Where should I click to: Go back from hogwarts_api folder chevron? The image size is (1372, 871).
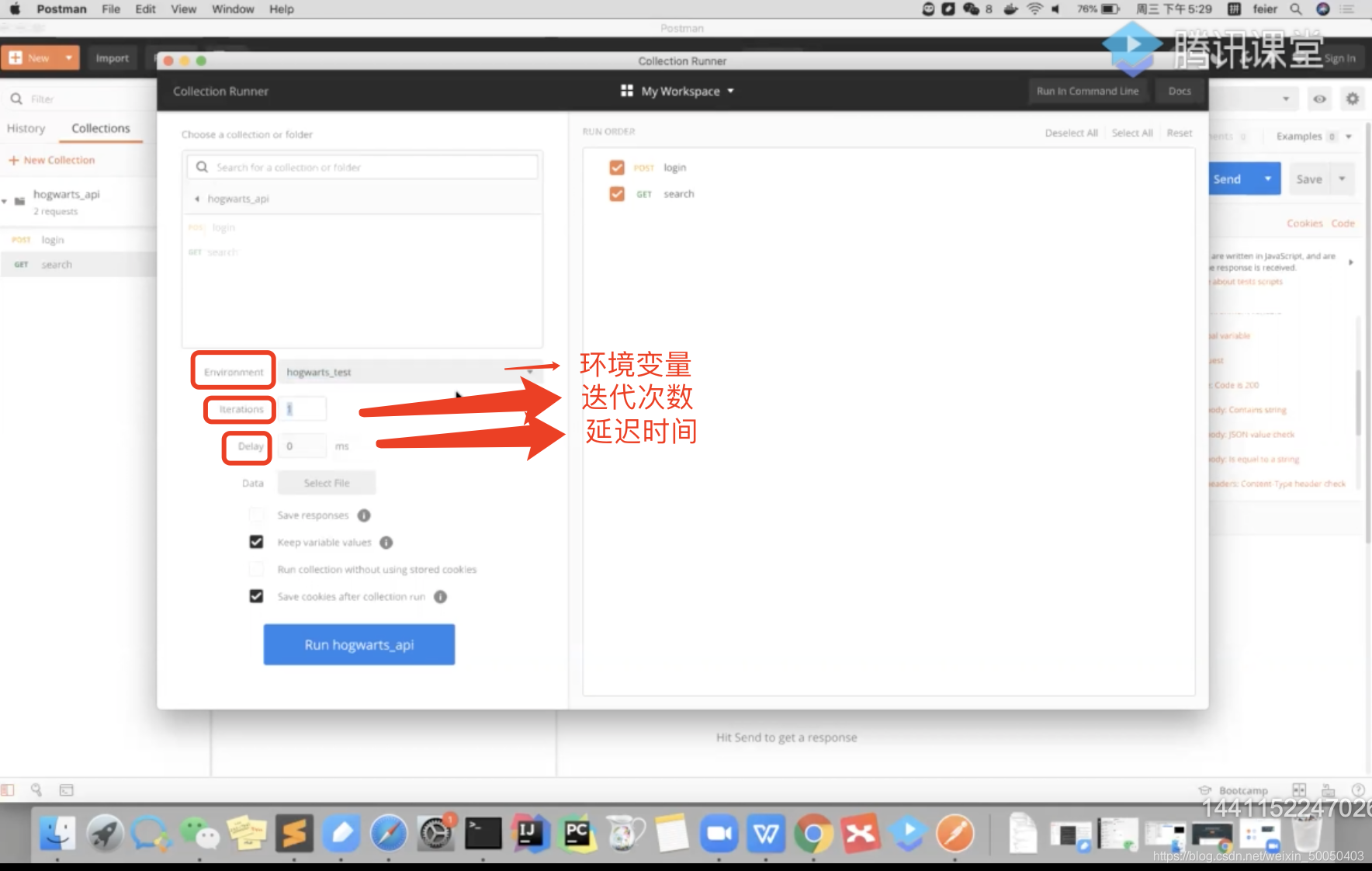click(197, 199)
